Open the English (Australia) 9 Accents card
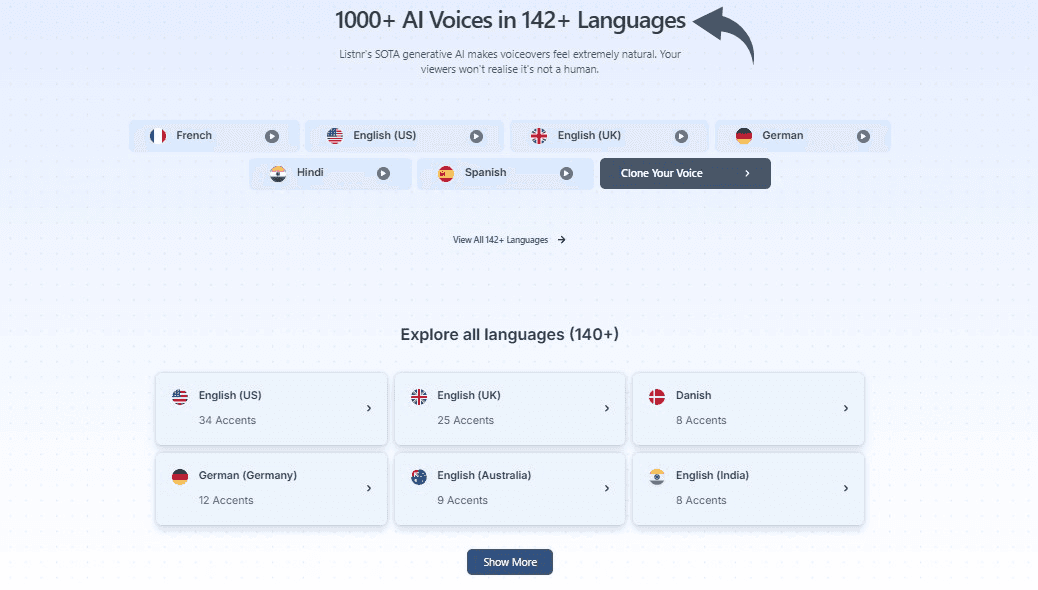The image size is (1038, 590). click(510, 489)
